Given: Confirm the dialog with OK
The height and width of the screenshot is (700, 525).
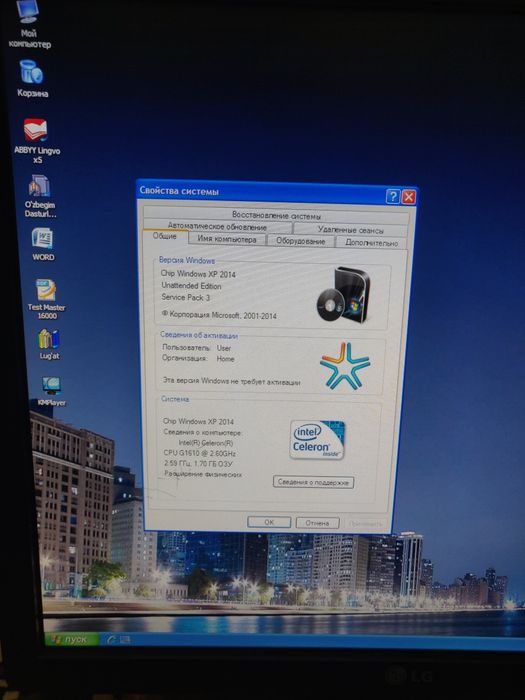Looking at the screenshot, I should coord(269,522).
